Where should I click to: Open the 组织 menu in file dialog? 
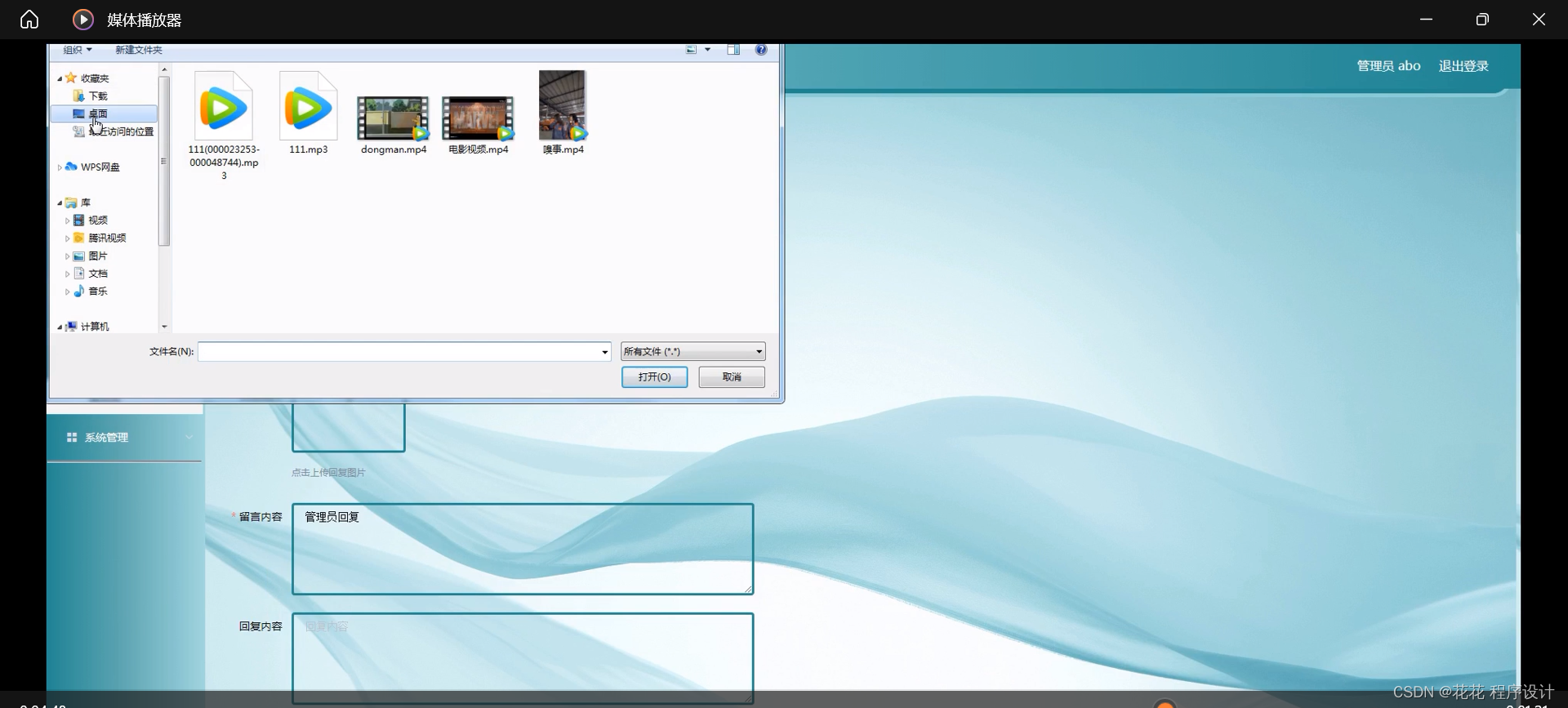(78, 50)
